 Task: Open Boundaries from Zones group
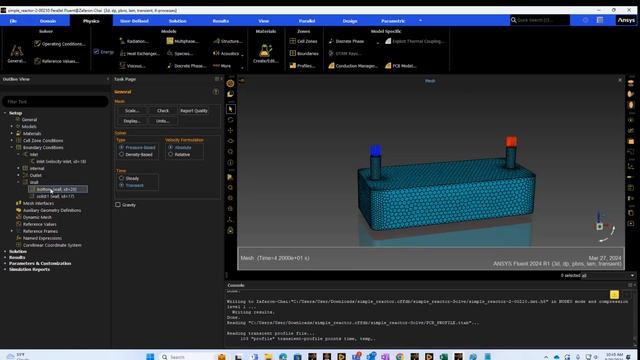(x=304, y=53)
